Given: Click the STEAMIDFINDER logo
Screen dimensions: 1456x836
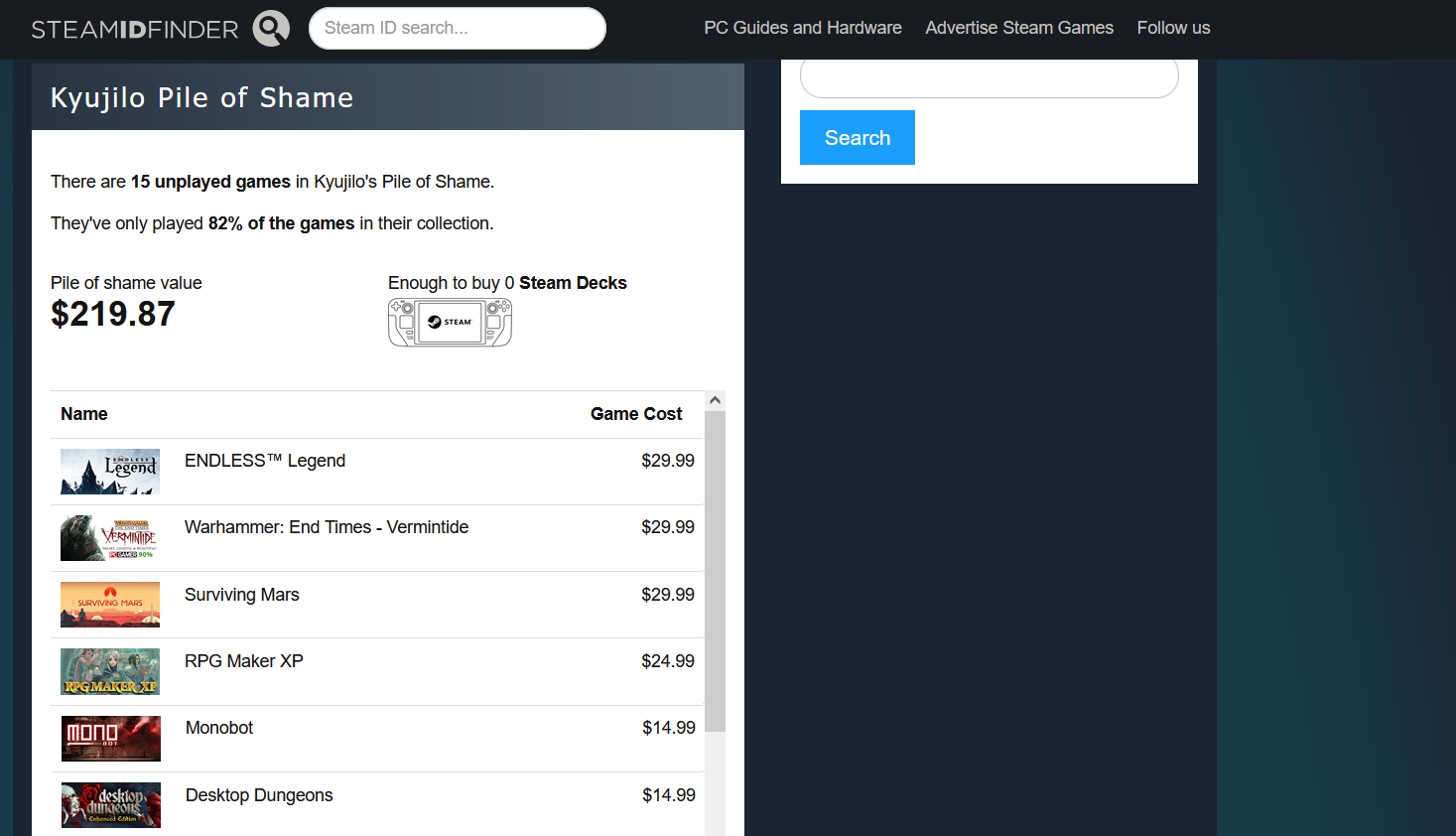Looking at the screenshot, I should click(135, 29).
